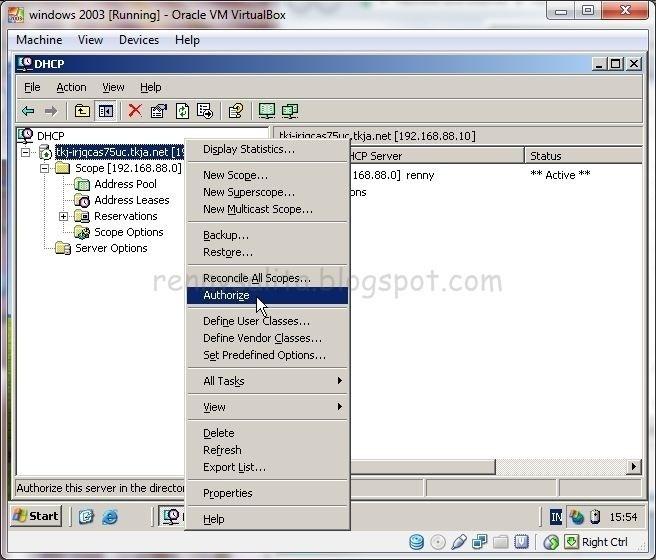Click the VirtualBox USB status icon
656x560 pixels.
point(459,542)
